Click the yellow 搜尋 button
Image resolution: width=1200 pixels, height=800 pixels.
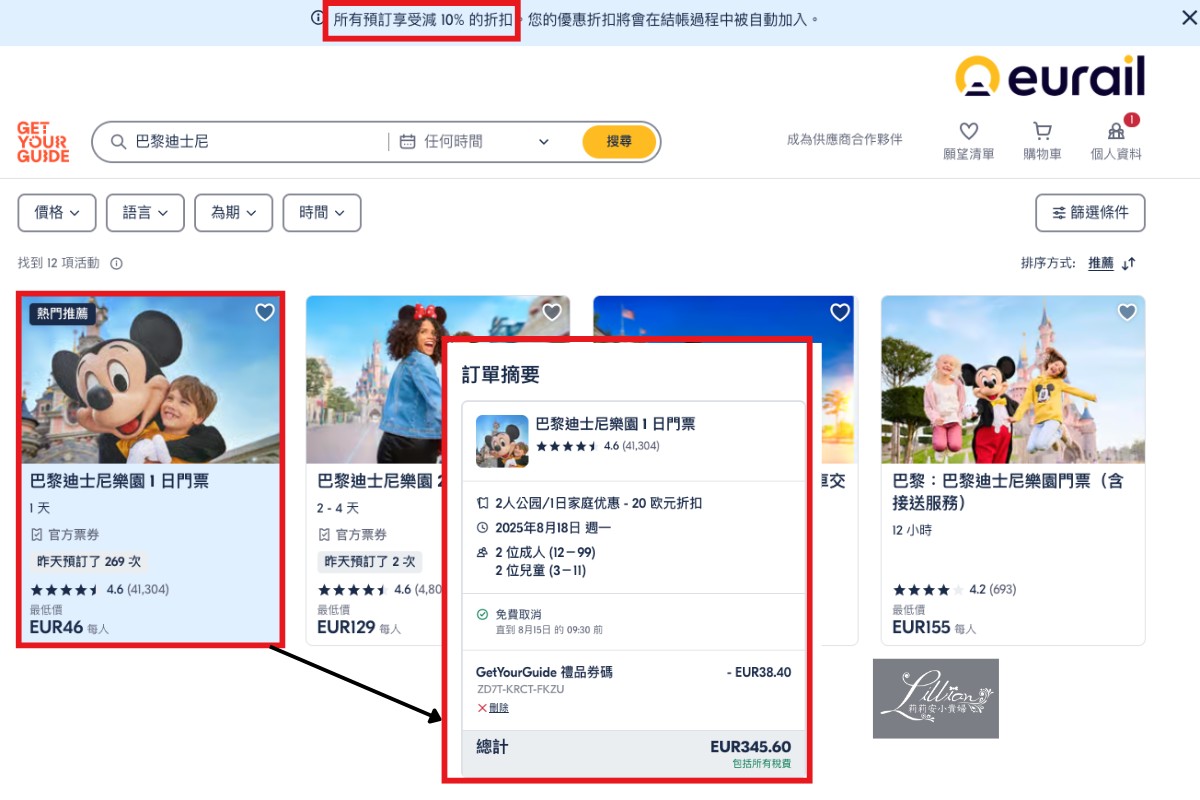[x=619, y=142]
